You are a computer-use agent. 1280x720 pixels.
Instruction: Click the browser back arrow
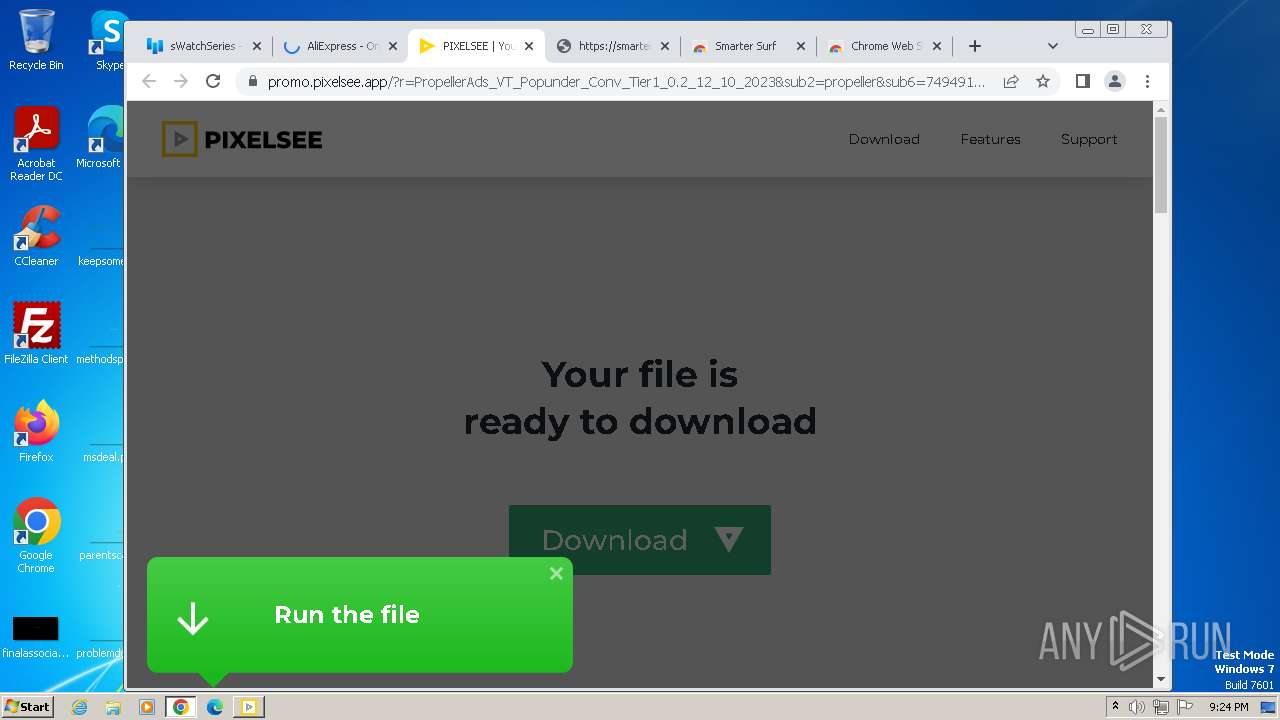[149, 81]
